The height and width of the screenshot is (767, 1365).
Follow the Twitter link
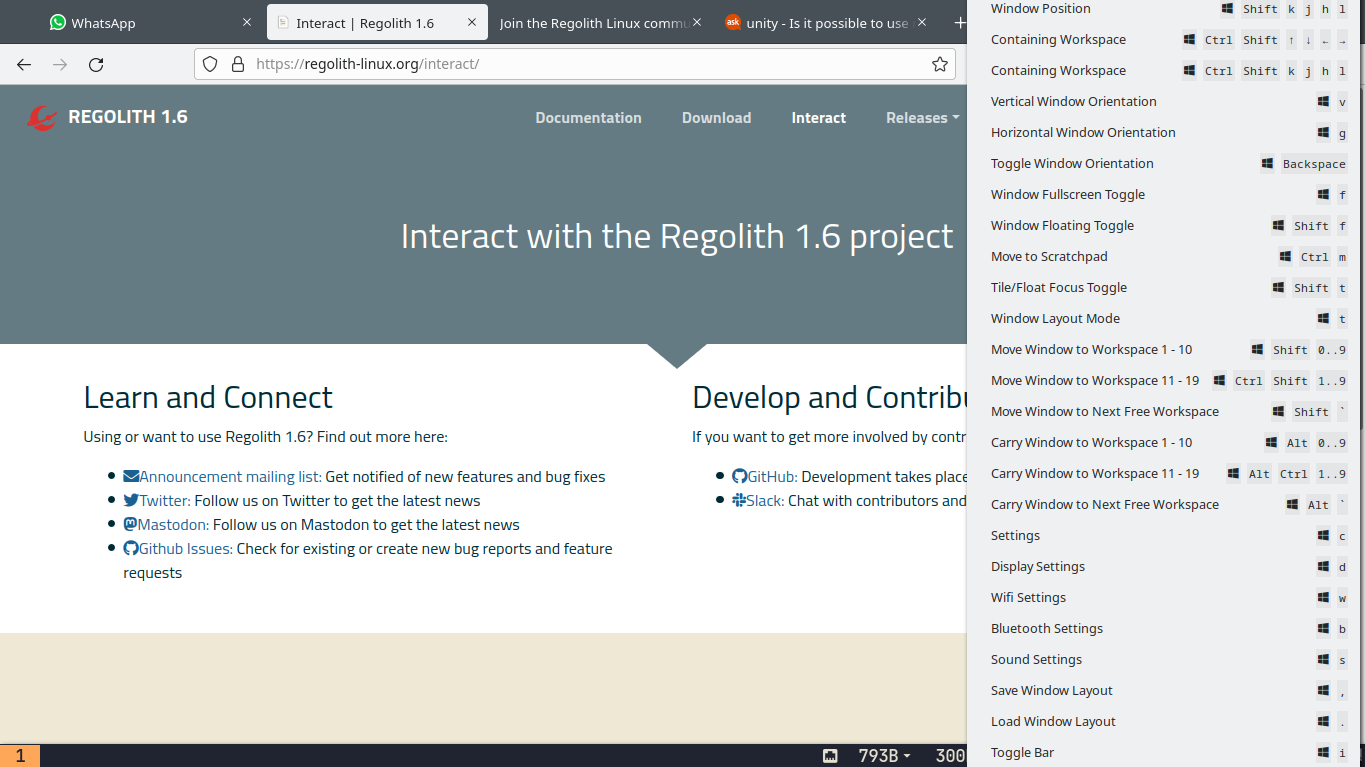click(x=164, y=501)
